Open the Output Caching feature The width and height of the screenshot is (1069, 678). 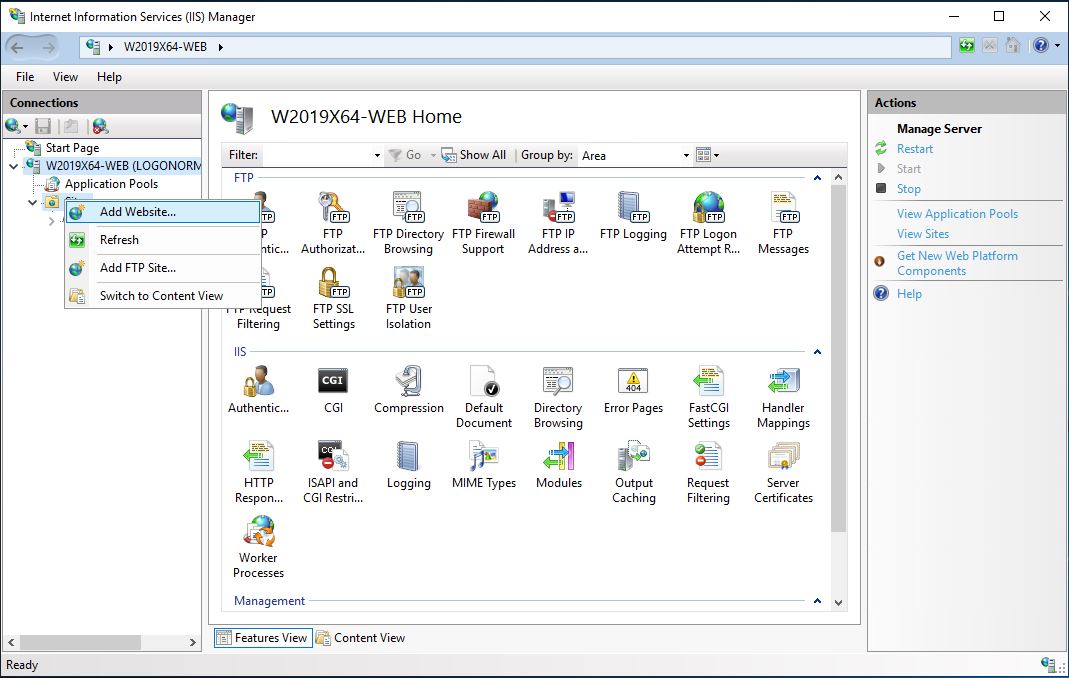click(x=633, y=472)
